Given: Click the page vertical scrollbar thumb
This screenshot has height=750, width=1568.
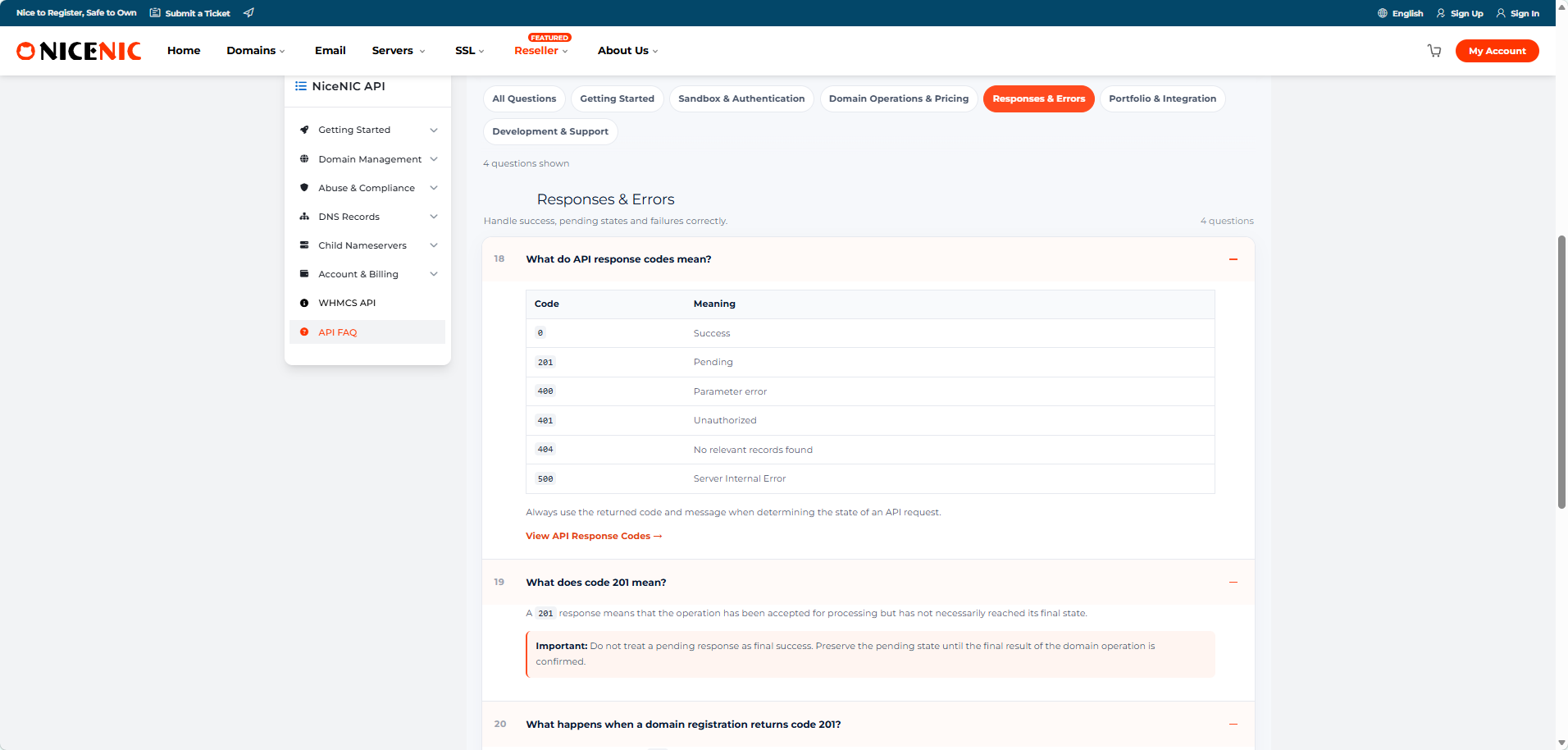Looking at the screenshot, I should (1561, 372).
